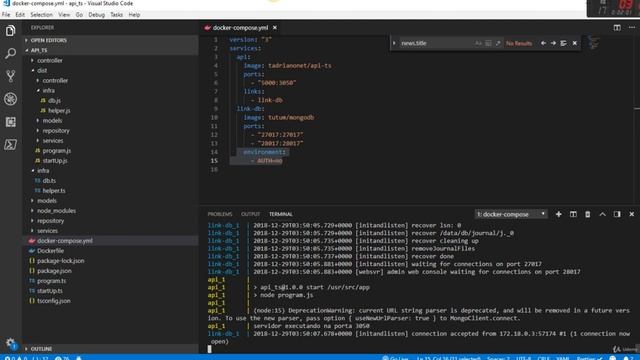The height and width of the screenshot is (360, 640).
Task: Open the Manage gear in activity bar
Action: (x=10, y=343)
